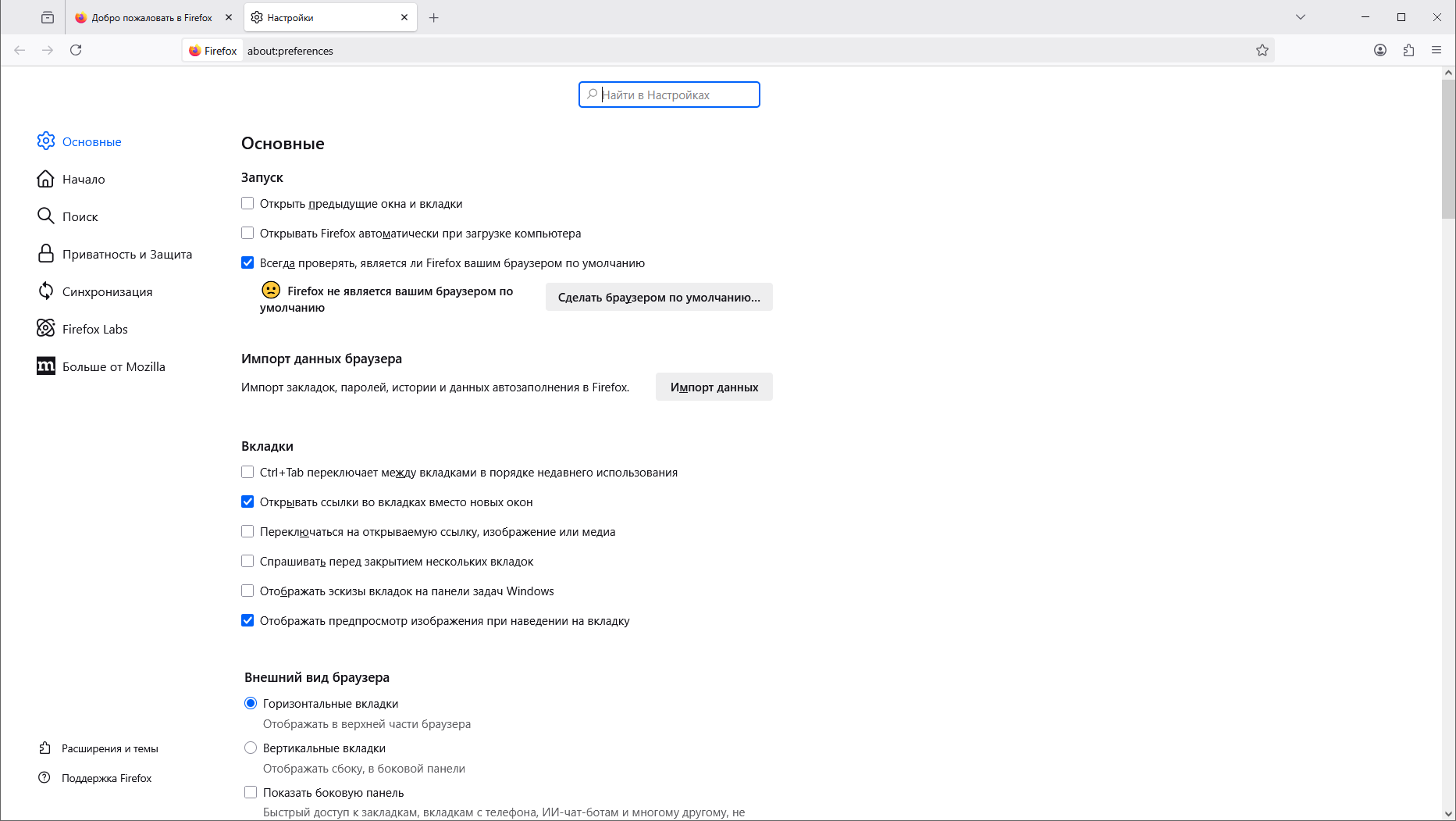Bookmark this page with star icon
This screenshot has height=821, width=1456.
(1262, 50)
